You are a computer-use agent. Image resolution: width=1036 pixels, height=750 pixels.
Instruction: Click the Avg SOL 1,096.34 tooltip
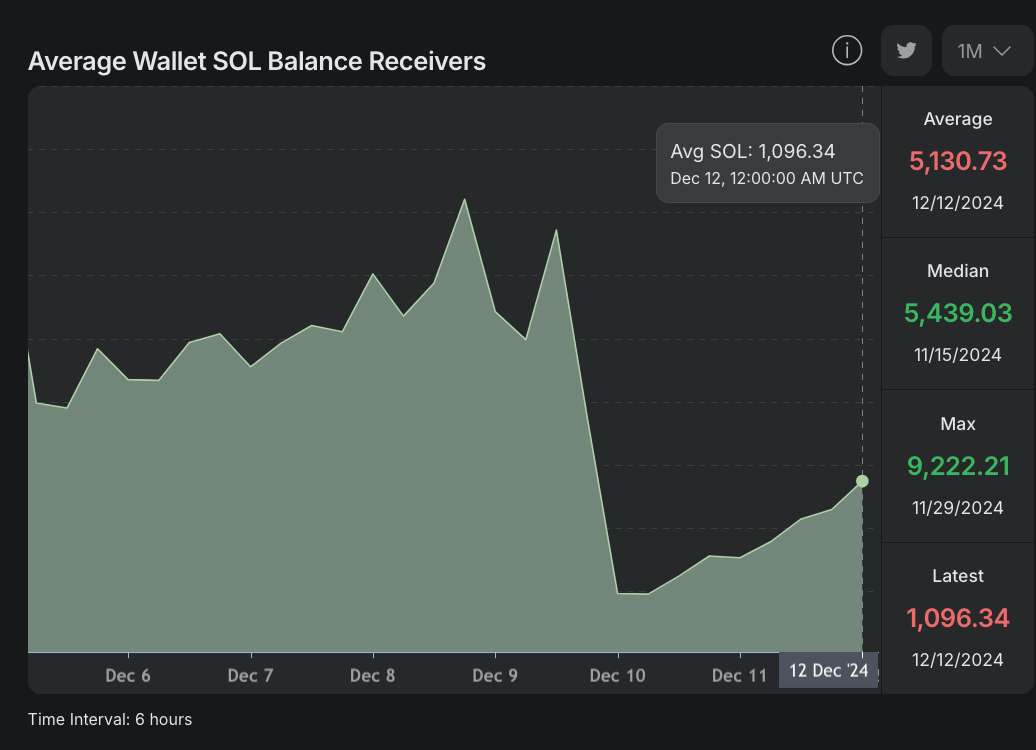[x=767, y=164]
